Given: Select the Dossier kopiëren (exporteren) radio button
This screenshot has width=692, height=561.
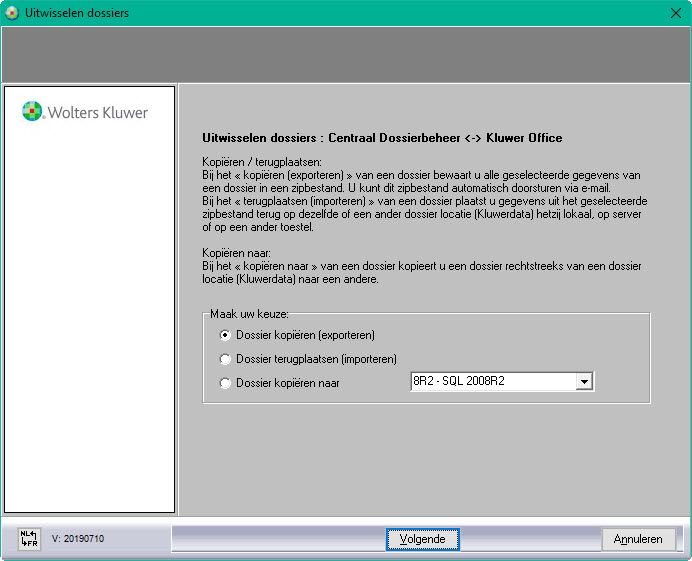Looking at the screenshot, I should point(225,335).
